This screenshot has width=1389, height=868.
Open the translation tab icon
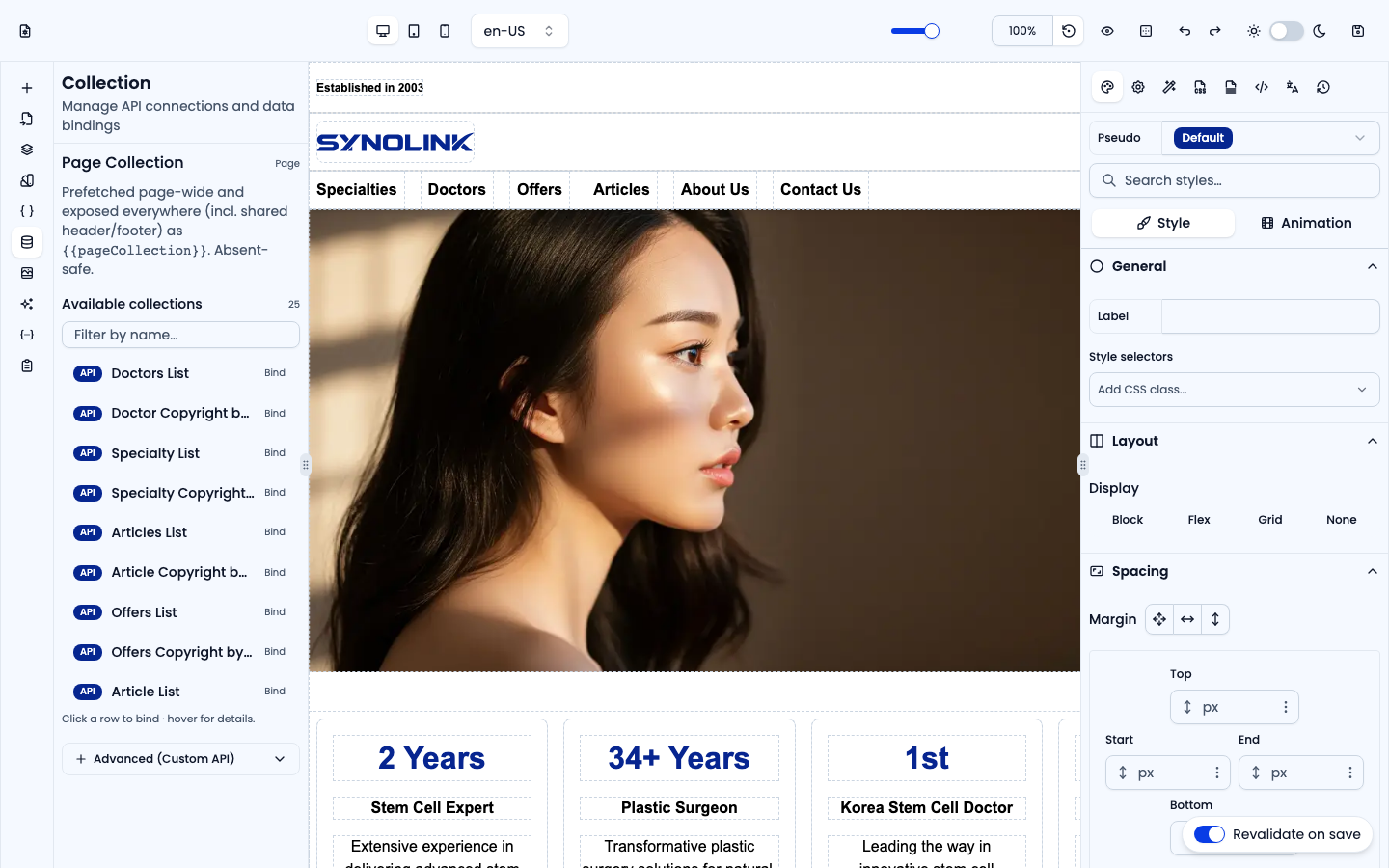pyautogui.click(x=1293, y=87)
